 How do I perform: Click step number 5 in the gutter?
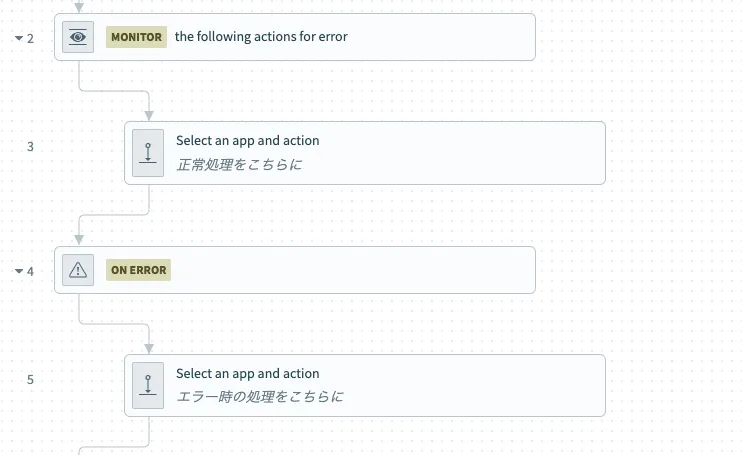(30, 379)
